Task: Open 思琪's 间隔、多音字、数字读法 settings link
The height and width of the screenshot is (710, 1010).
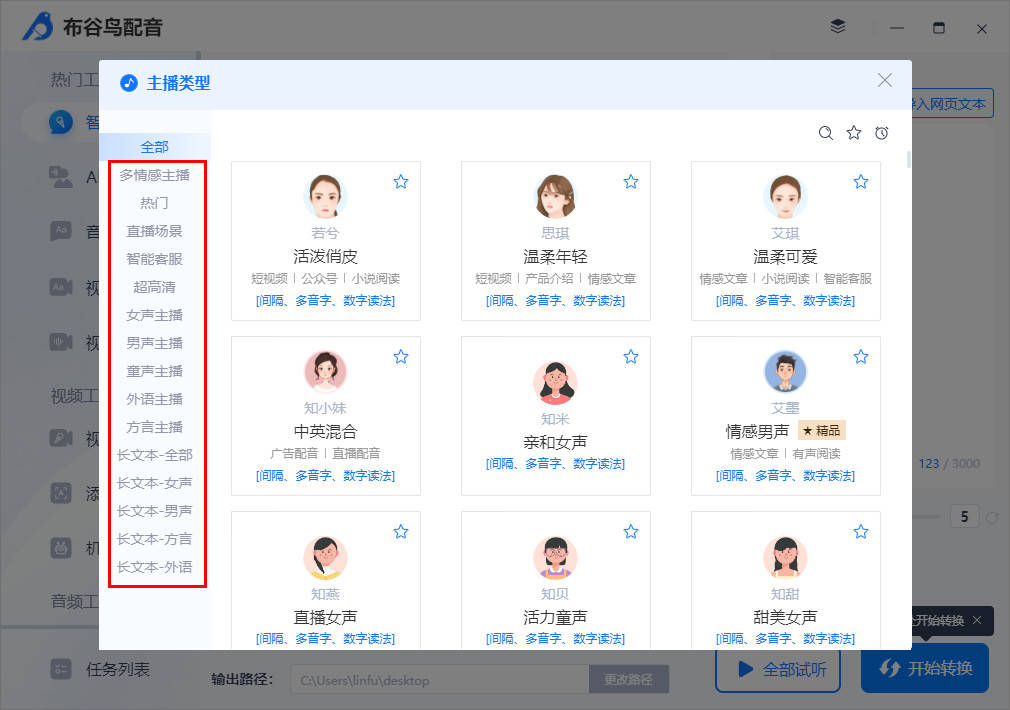Action: [x=555, y=299]
